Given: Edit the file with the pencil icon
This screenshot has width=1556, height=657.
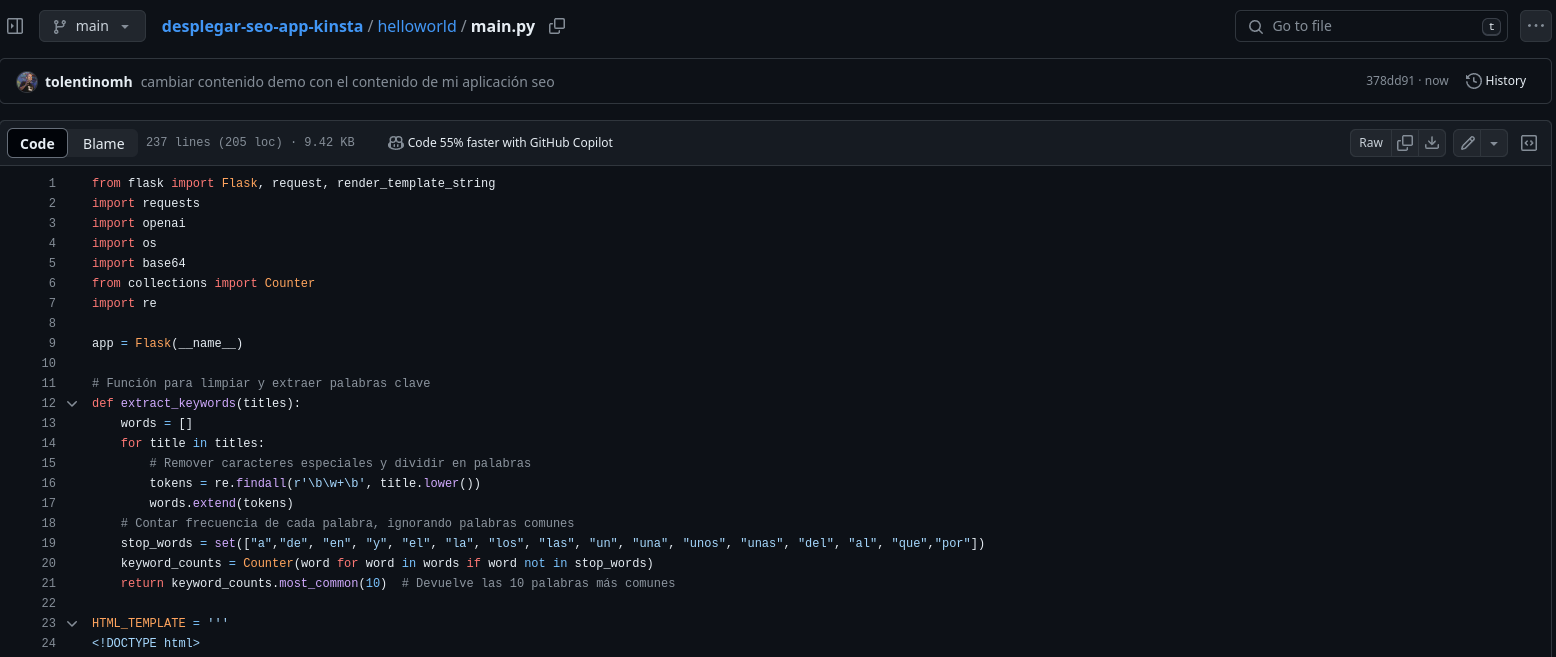Looking at the screenshot, I should pyautogui.click(x=1467, y=142).
